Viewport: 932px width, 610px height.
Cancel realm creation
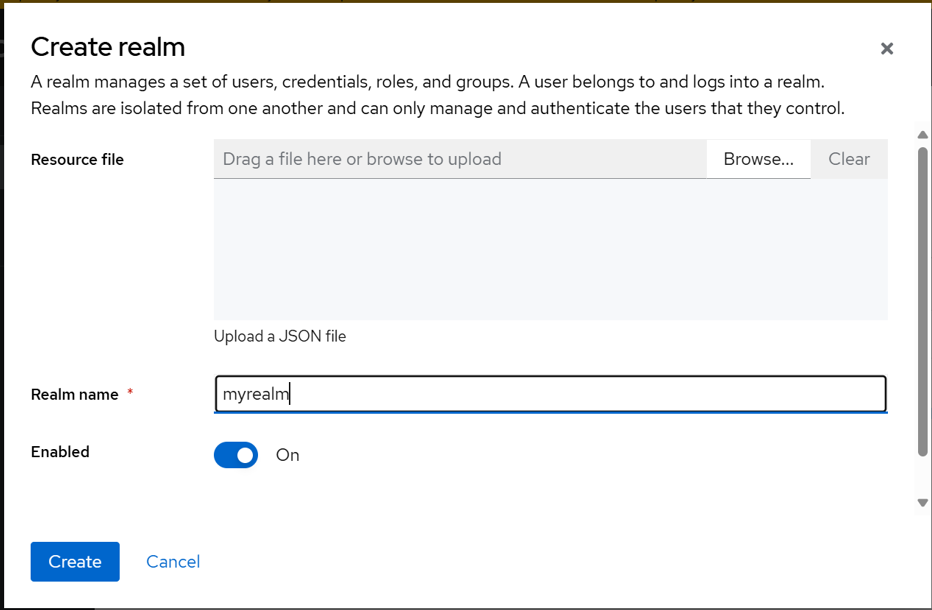(173, 562)
